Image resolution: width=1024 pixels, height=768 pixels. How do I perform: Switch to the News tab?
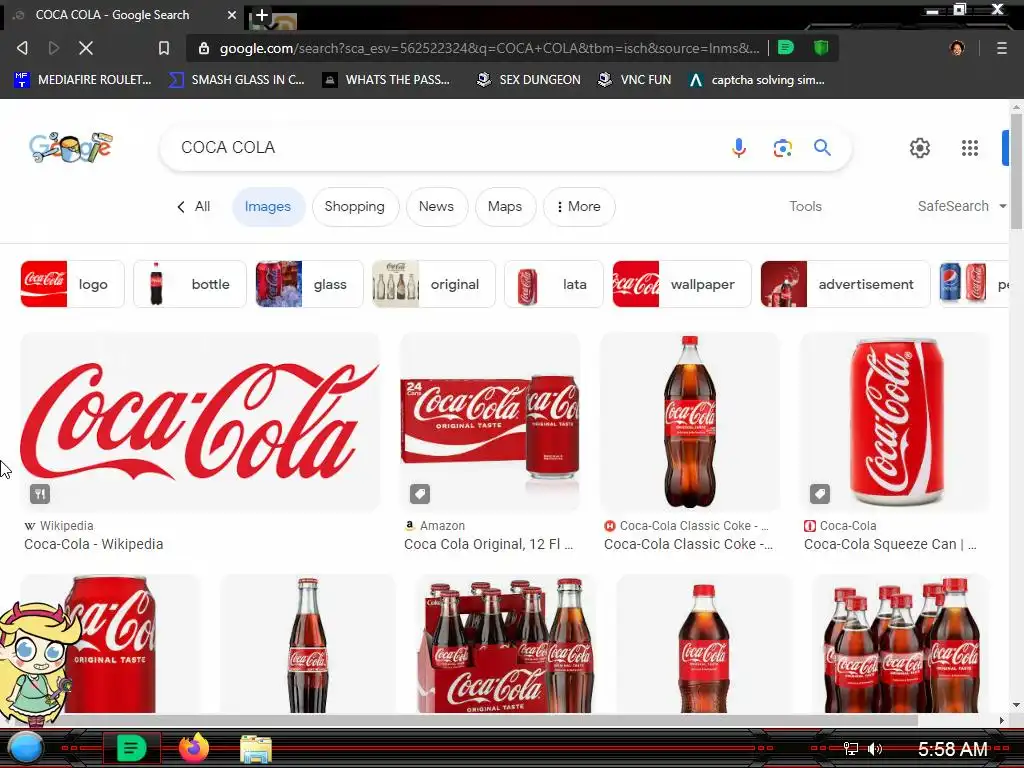point(436,206)
